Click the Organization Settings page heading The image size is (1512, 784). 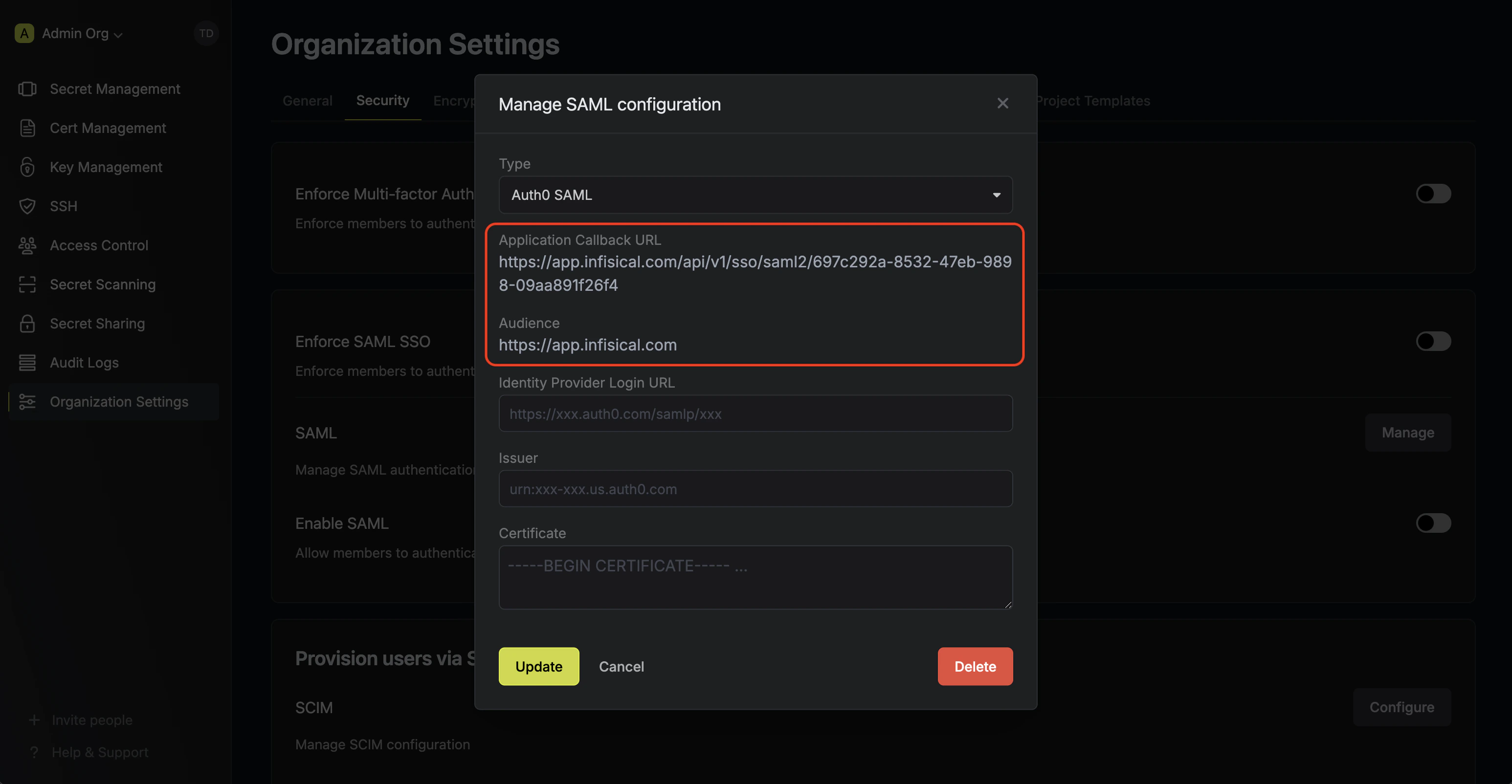pyautogui.click(x=416, y=44)
